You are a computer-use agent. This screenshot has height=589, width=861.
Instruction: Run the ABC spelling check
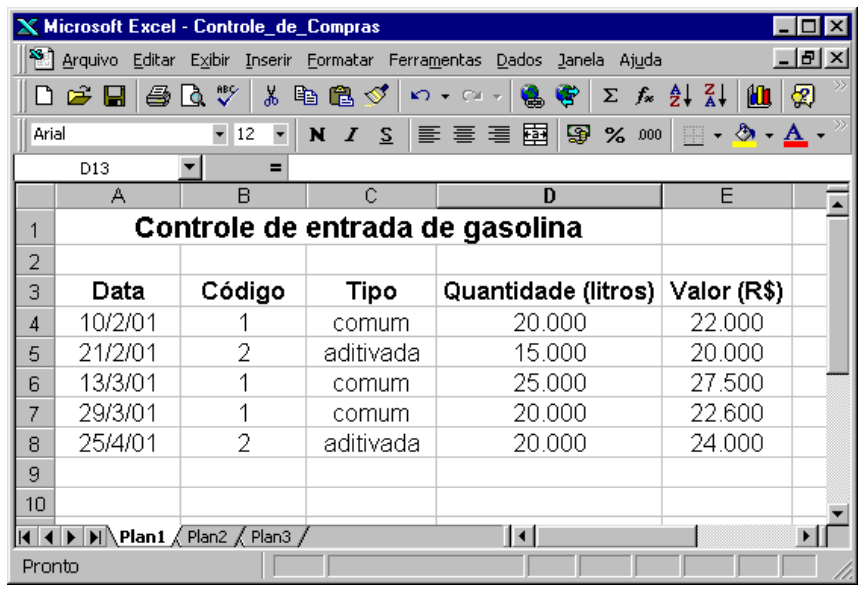tap(227, 97)
